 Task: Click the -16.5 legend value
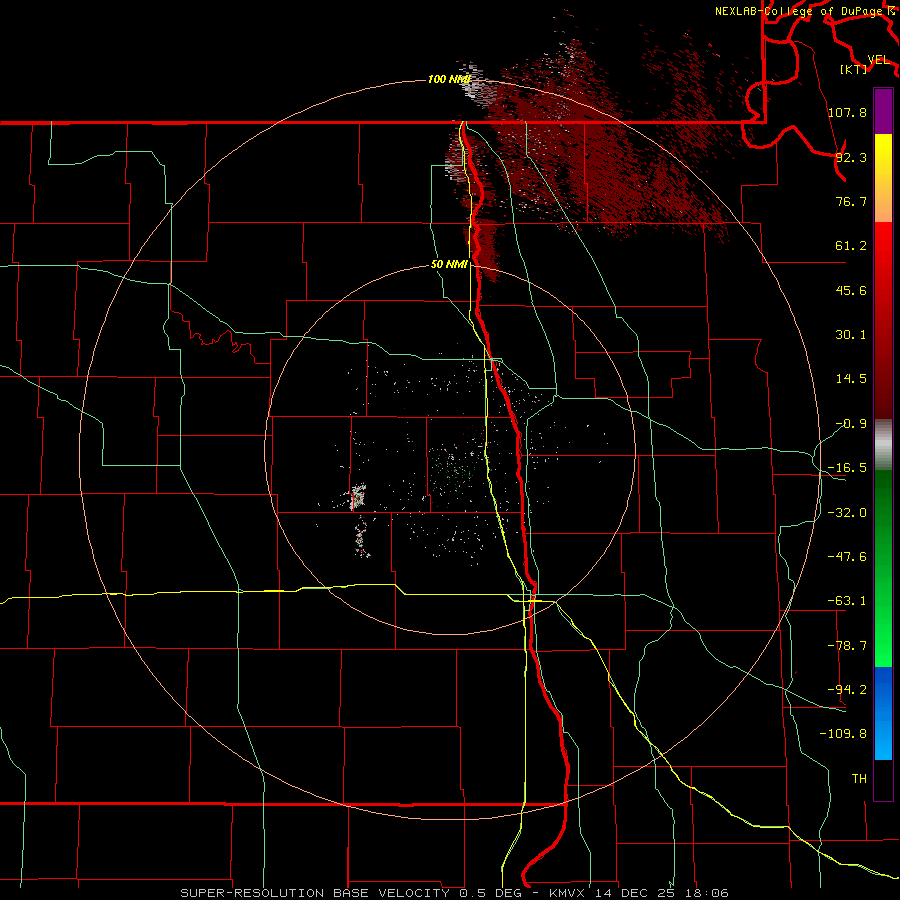(847, 468)
